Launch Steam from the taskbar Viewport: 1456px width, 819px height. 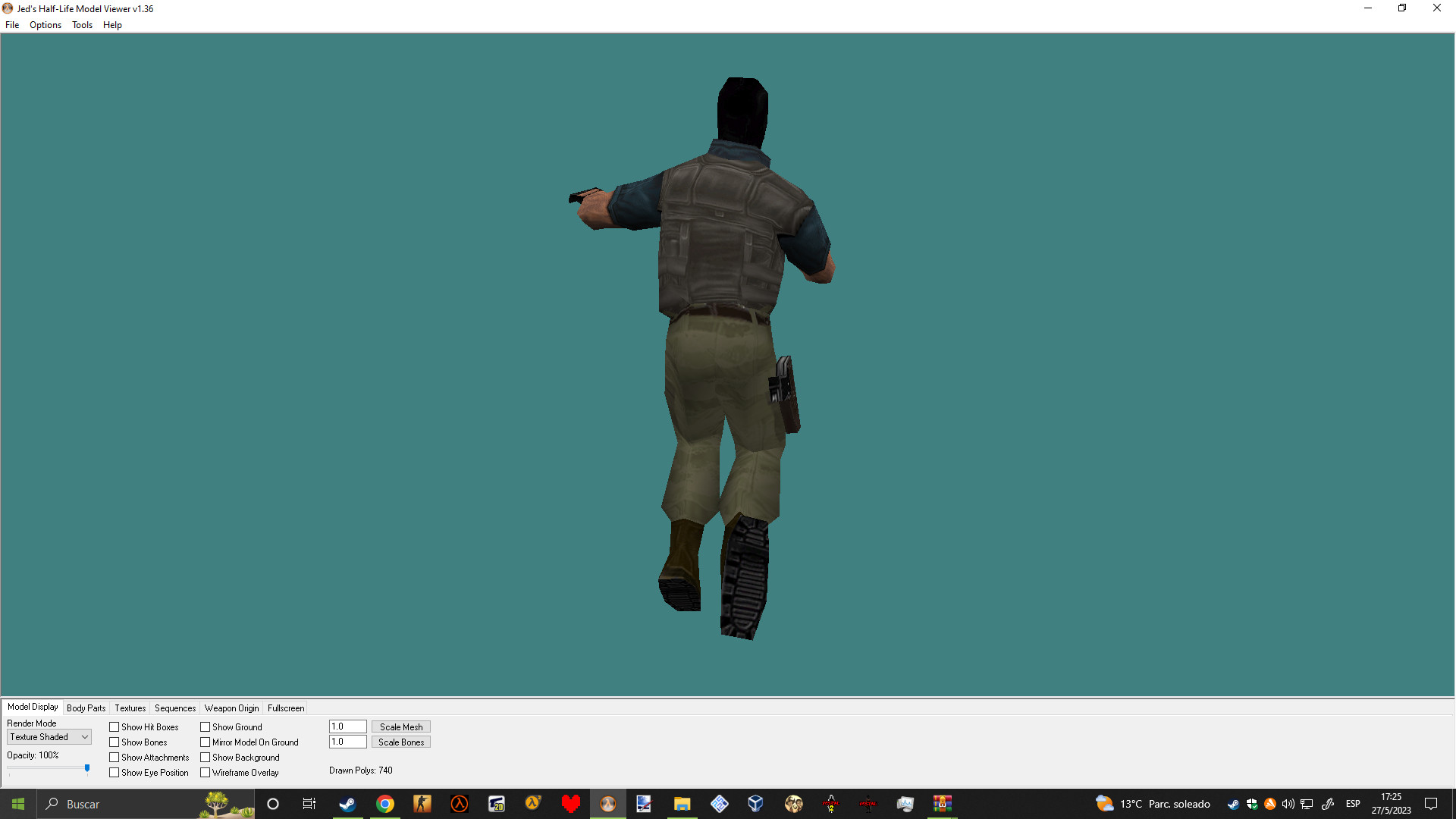348,804
